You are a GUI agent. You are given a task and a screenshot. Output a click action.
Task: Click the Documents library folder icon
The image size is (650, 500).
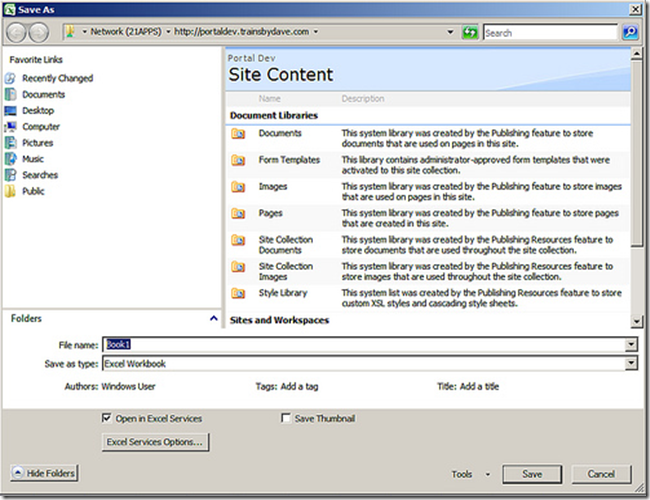[x=238, y=133]
